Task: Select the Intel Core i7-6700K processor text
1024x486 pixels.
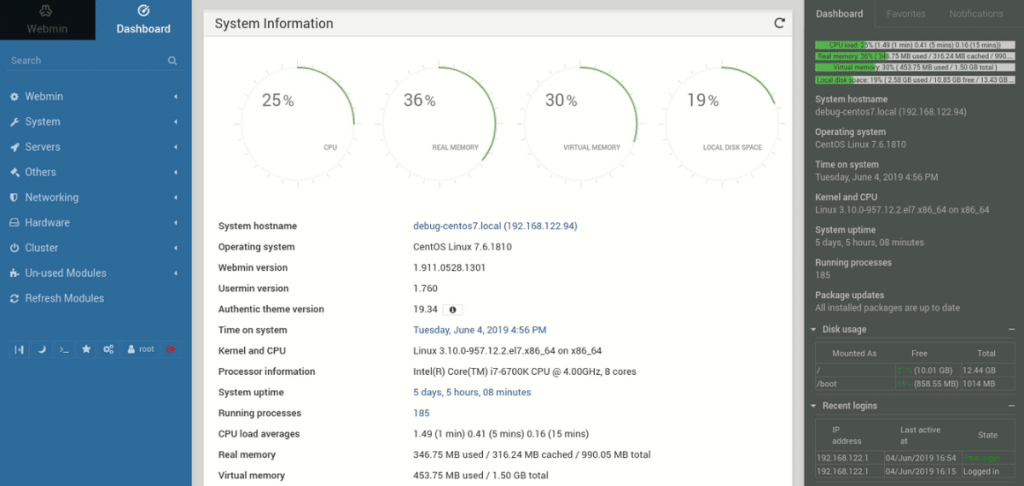Action: pyautogui.click(x=525, y=372)
